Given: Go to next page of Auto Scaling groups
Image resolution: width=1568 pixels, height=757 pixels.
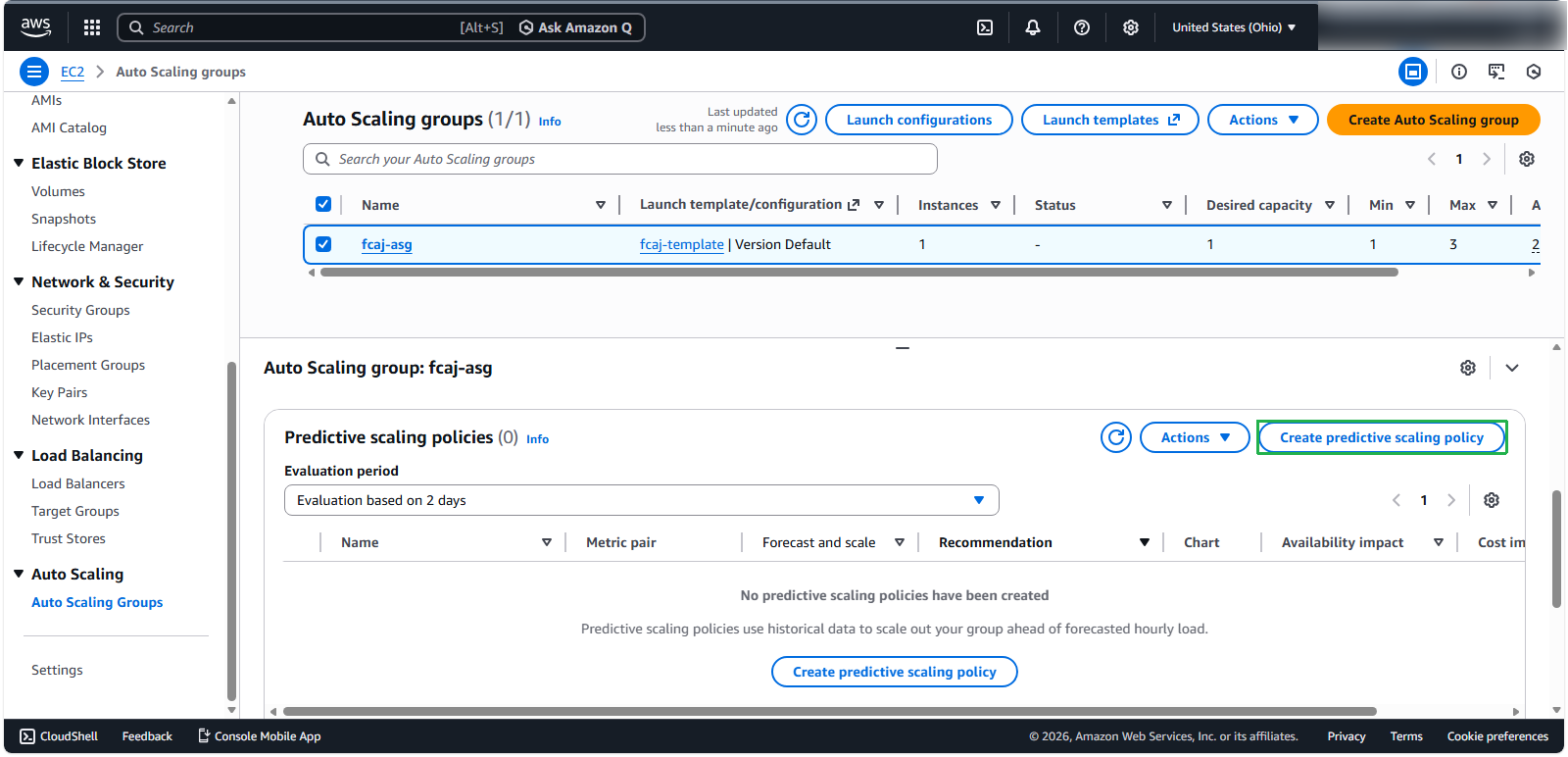Looking at the screenshot, I should point(1487,159).
